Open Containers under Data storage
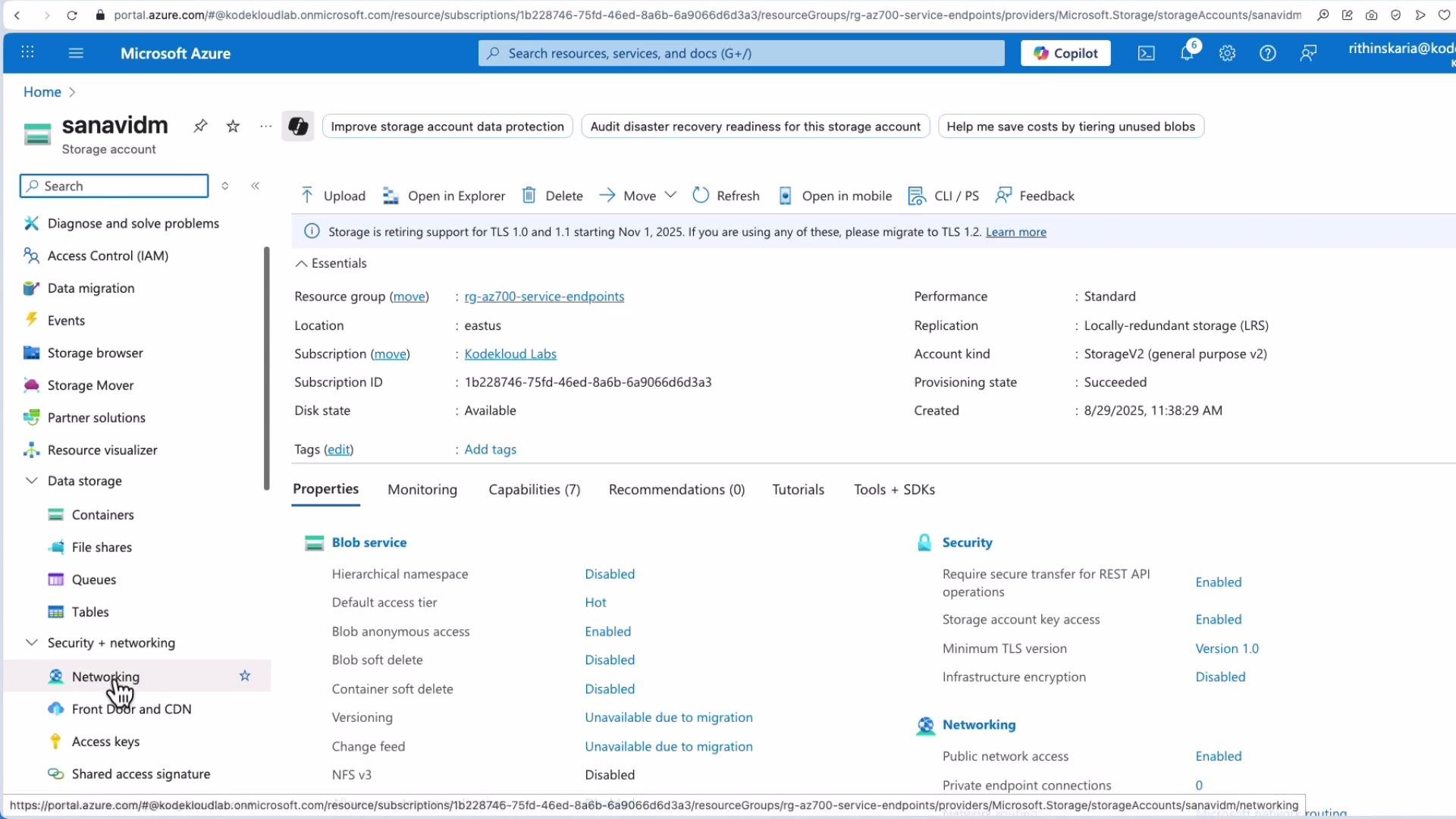Image resolution: width=1456 pixels, height=819 pixels. click(102, 515)
